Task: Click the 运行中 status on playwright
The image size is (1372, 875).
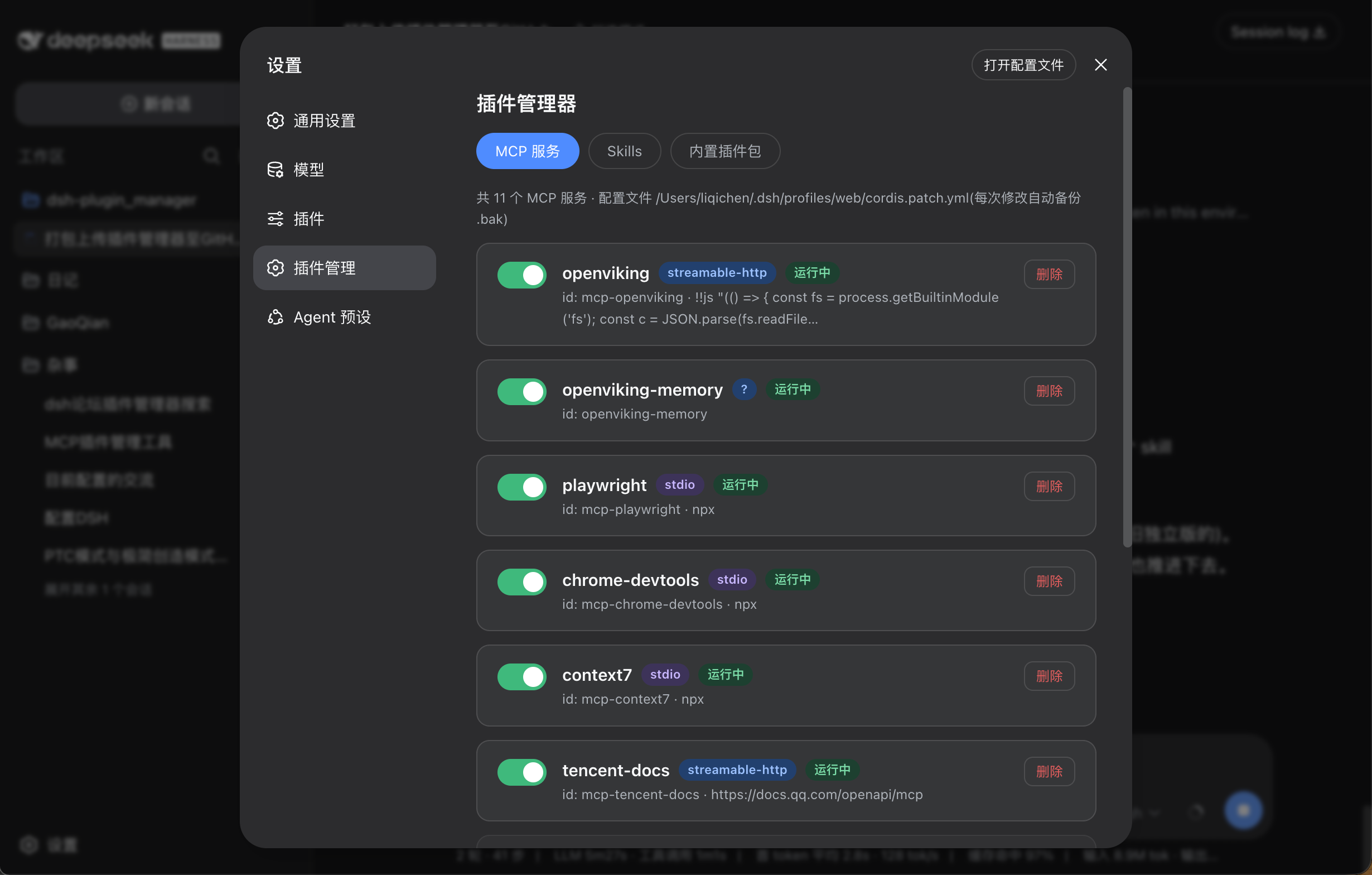Action: click(x=740, y=484)
